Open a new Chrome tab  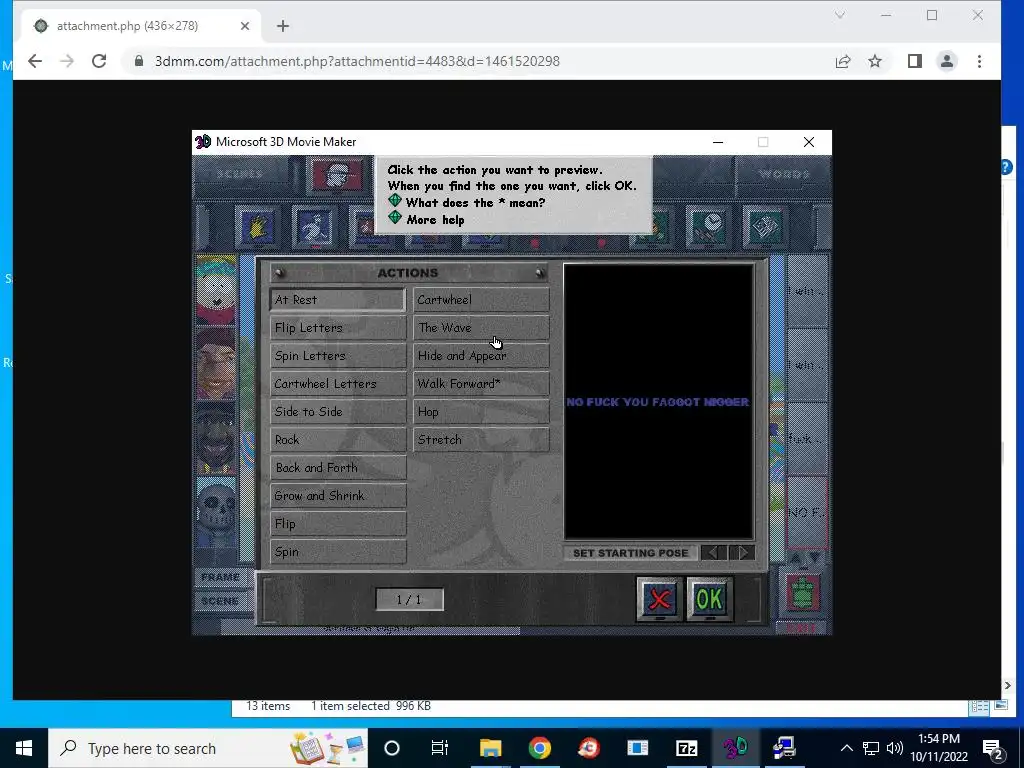pos(283,26)
